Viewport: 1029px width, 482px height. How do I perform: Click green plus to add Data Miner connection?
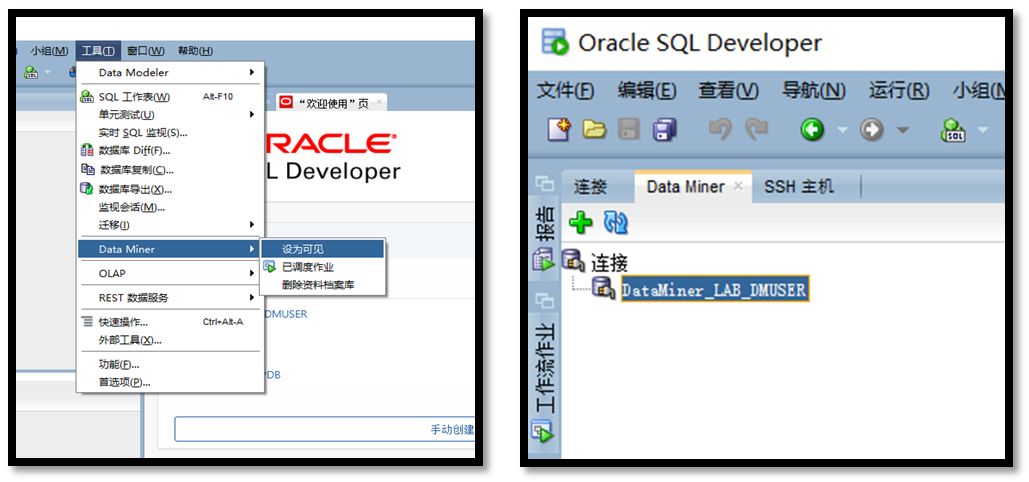[580, 223]
